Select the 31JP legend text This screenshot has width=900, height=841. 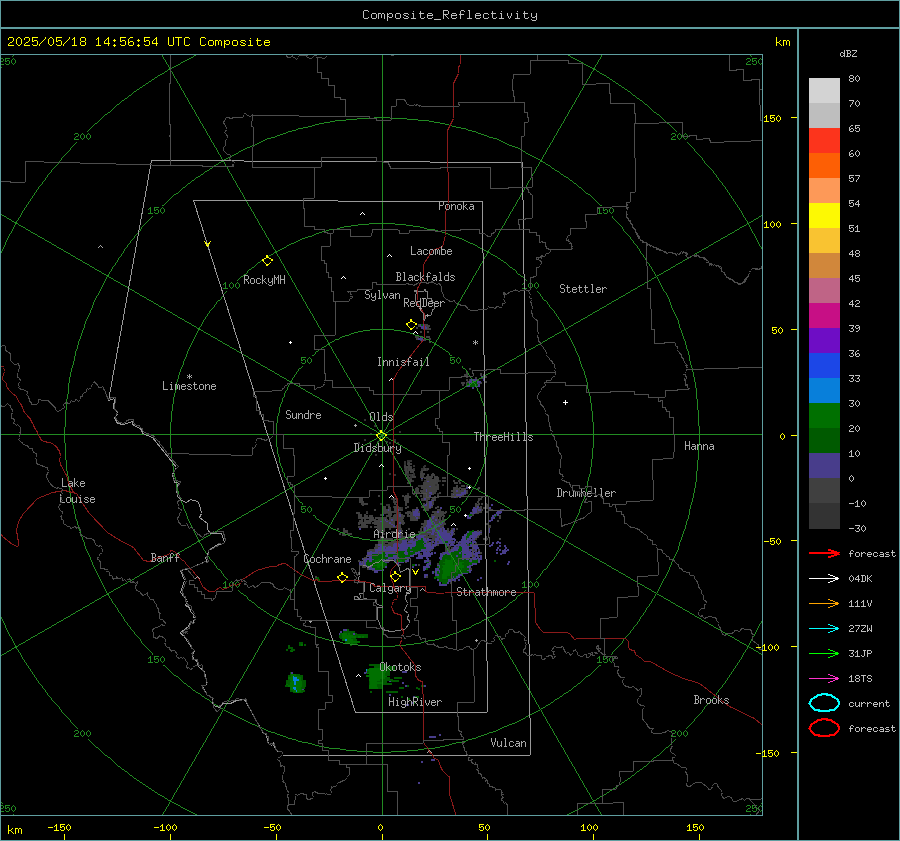point(860,653)
